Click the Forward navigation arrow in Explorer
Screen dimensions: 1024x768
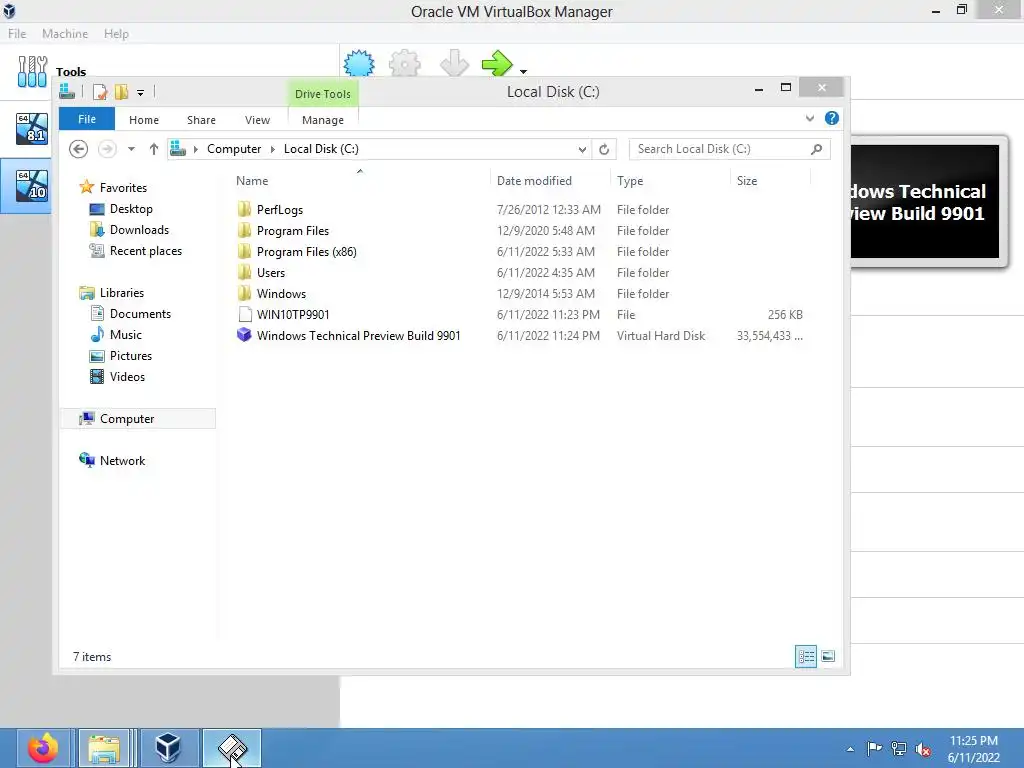(x=107, y=149)
